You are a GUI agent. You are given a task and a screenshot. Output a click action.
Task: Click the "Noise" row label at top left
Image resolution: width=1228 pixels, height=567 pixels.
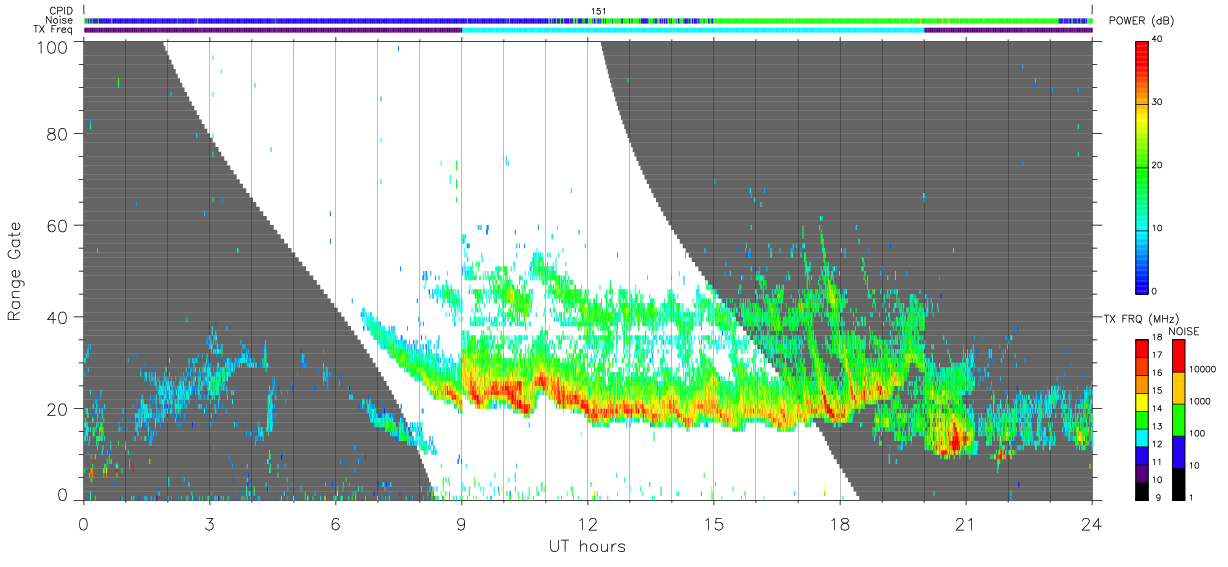[x=61, y=20]
